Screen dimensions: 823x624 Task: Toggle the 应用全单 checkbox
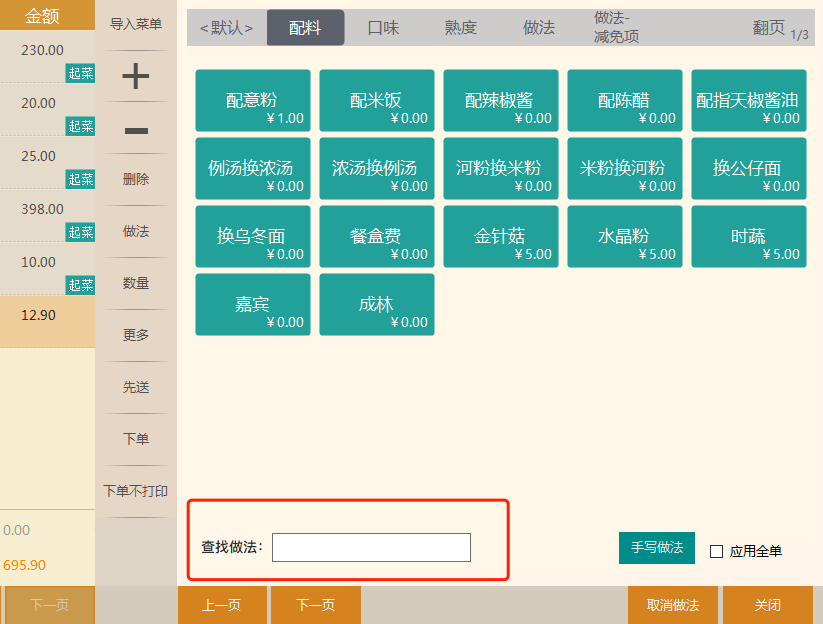716,551
